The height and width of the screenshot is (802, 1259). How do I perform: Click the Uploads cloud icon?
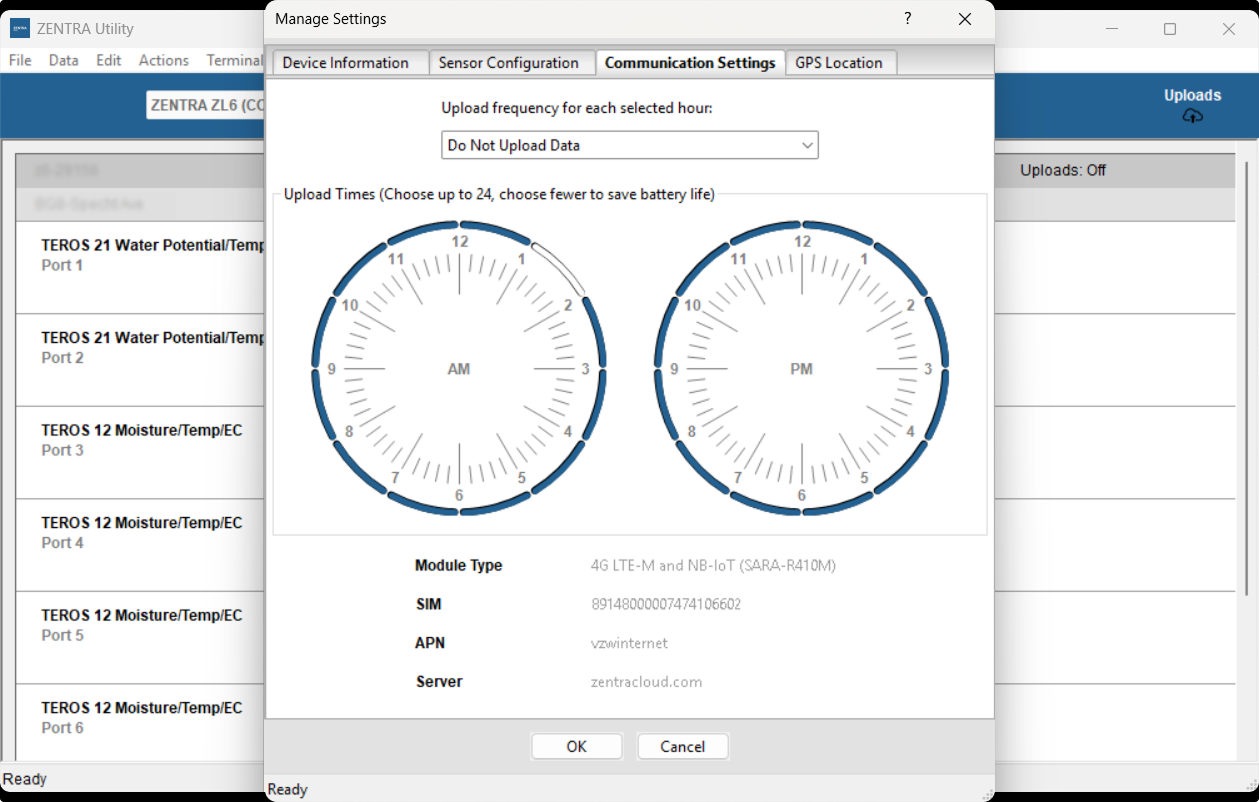click(x=1192, y=116)
